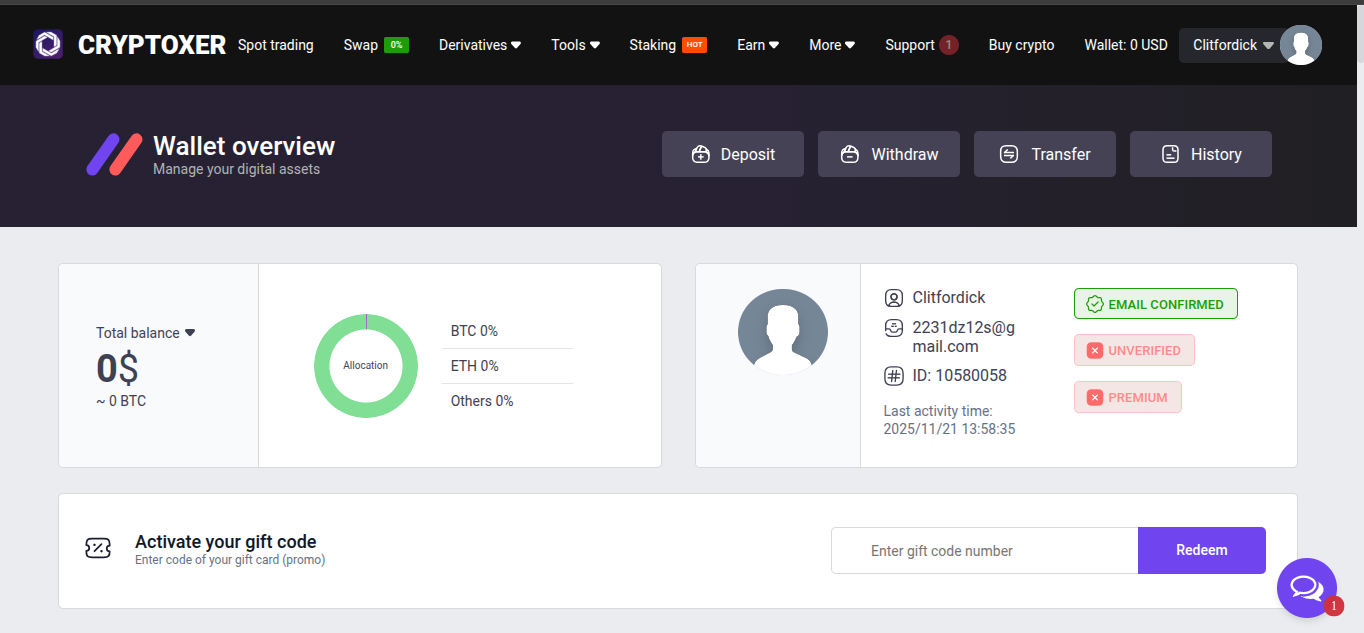Expand the Tools dropdown menu
Screen dimensions: 1364x633
pos(575,45)
